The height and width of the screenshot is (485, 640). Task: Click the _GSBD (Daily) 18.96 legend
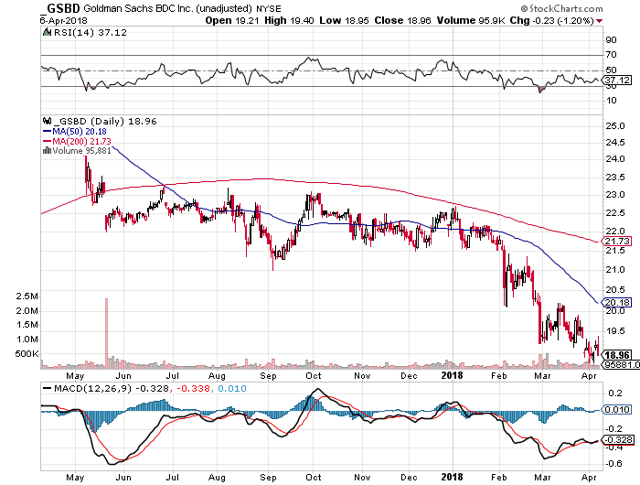[104, 121]
